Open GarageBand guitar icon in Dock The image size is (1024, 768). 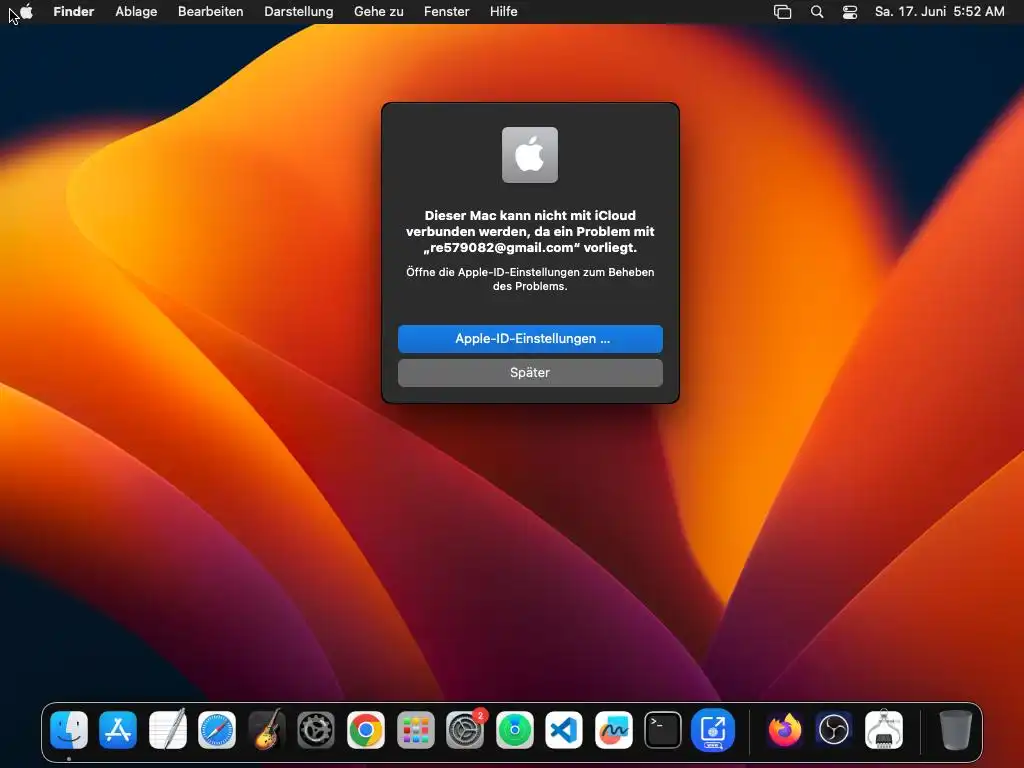[x=266, y=729]
